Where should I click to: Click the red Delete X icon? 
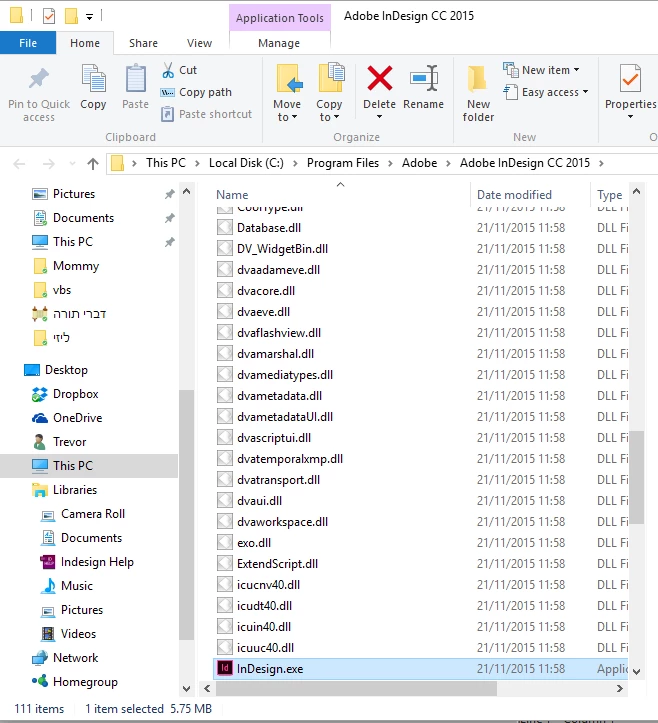pos(379,78)
